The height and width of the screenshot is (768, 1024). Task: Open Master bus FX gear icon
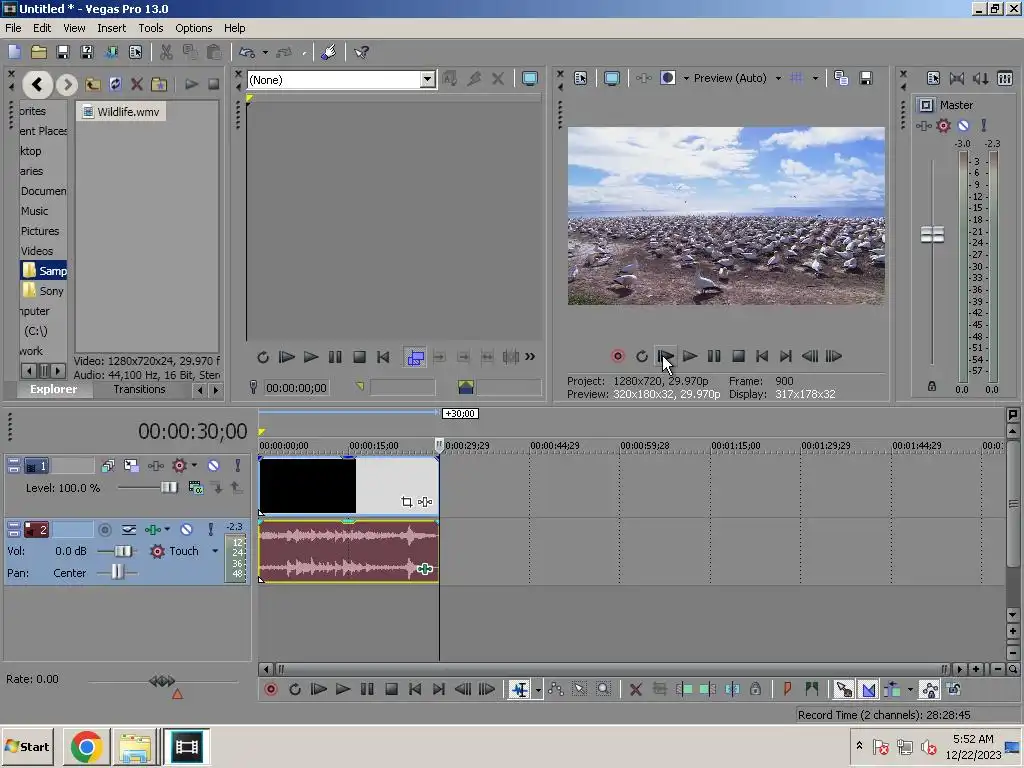944,125
